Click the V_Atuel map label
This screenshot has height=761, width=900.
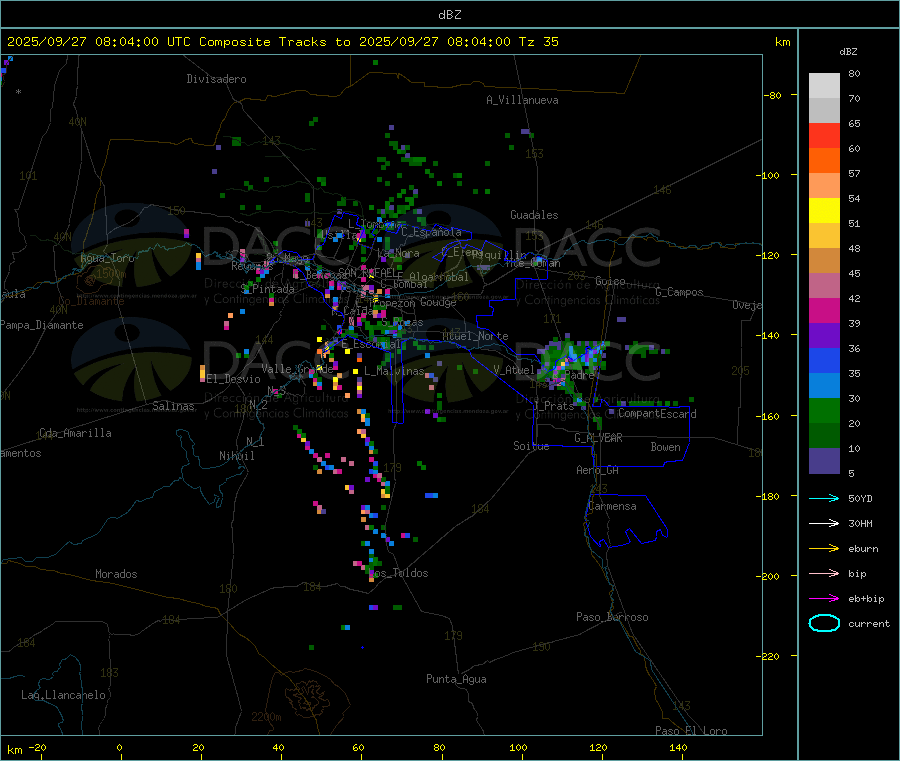click(x=514, y=370)
